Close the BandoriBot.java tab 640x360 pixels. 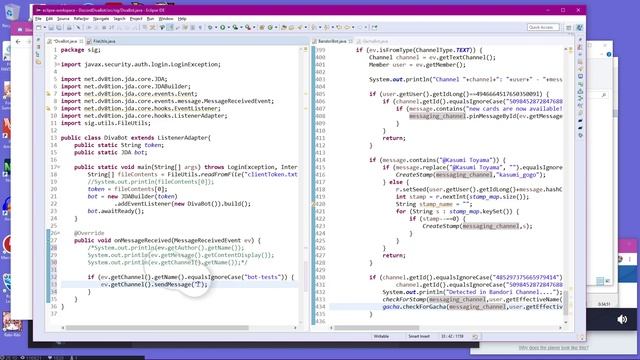pyautogui.click(x=351, y=41)
